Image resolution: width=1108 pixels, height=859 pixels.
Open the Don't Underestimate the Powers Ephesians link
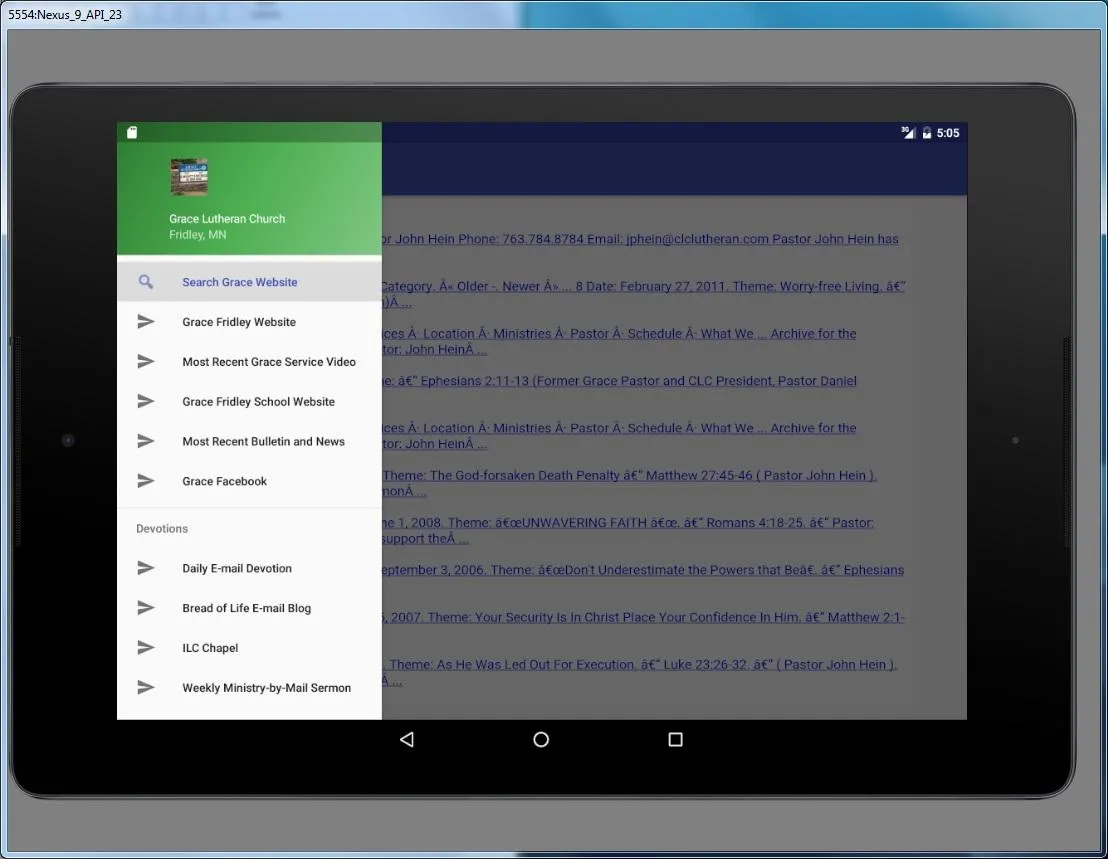click(643, 569)
